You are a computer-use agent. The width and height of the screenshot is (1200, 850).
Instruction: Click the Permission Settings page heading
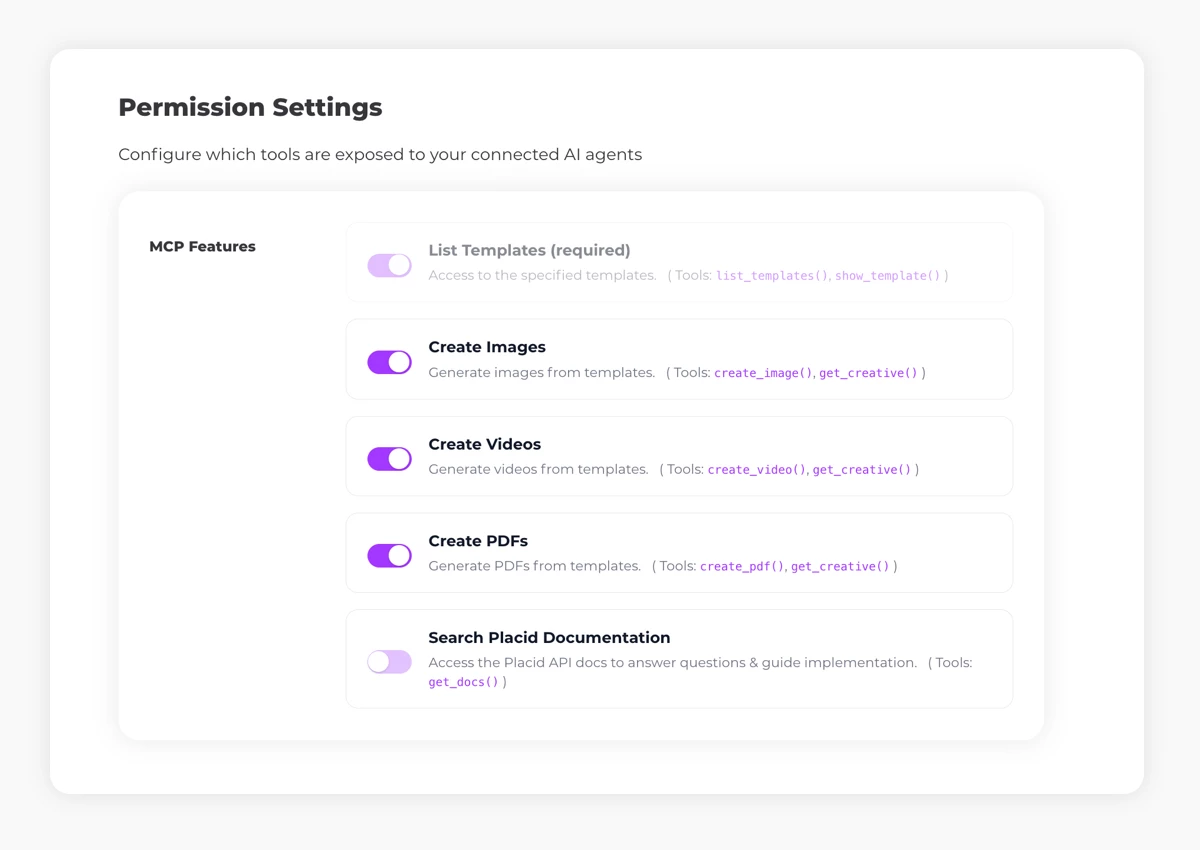[250, 107]
